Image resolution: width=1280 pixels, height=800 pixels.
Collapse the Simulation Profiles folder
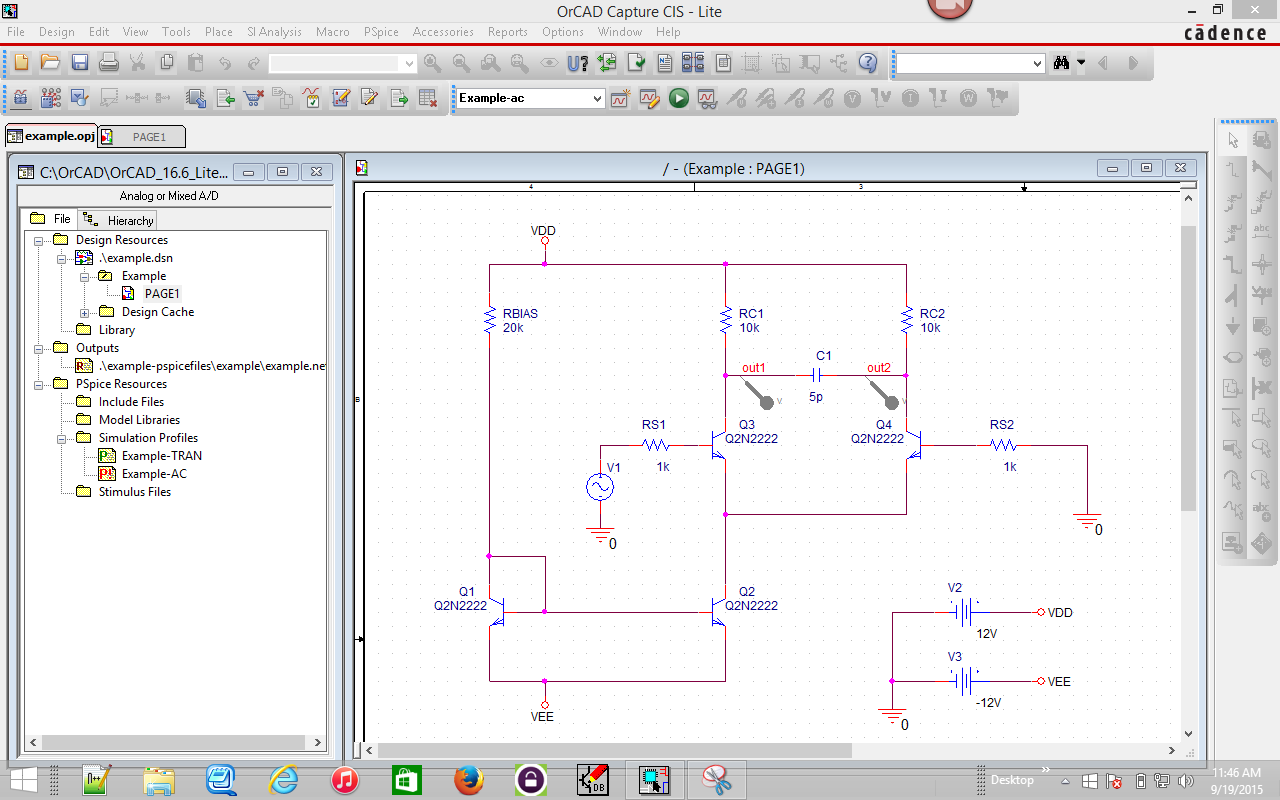[x=62, y=438]
